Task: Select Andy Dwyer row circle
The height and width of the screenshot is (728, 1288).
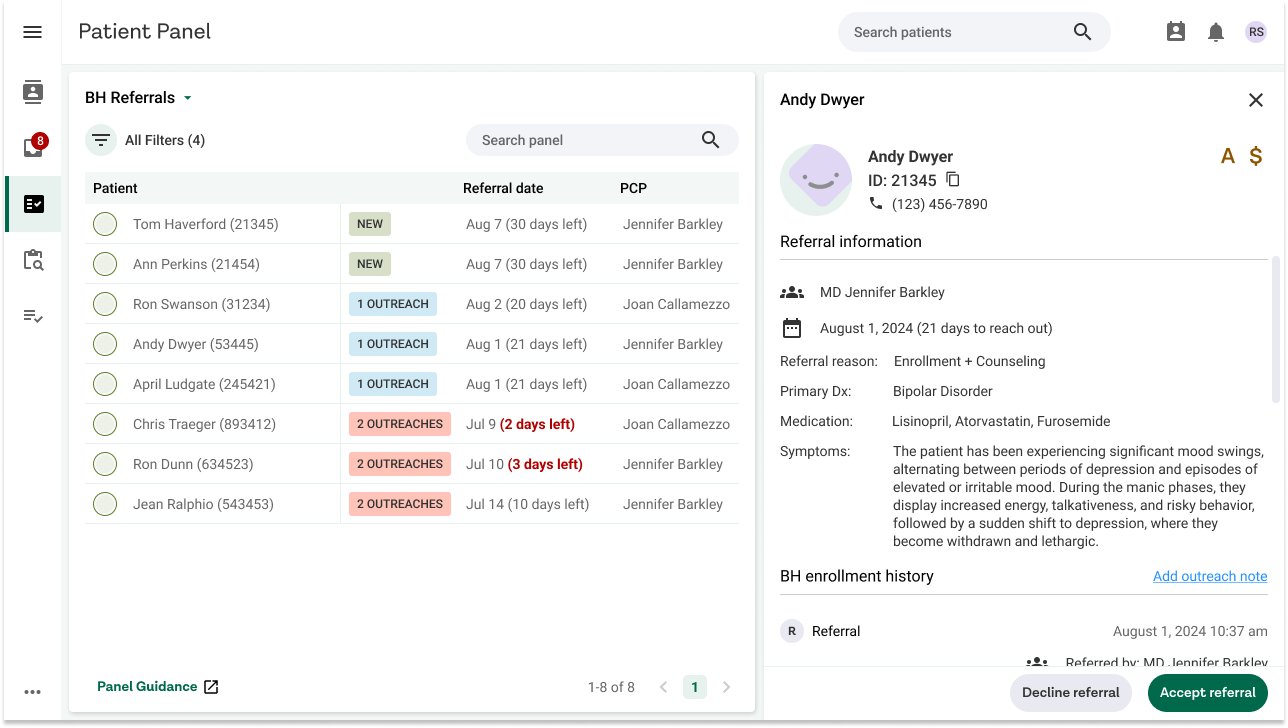Action: click(105, 344)
